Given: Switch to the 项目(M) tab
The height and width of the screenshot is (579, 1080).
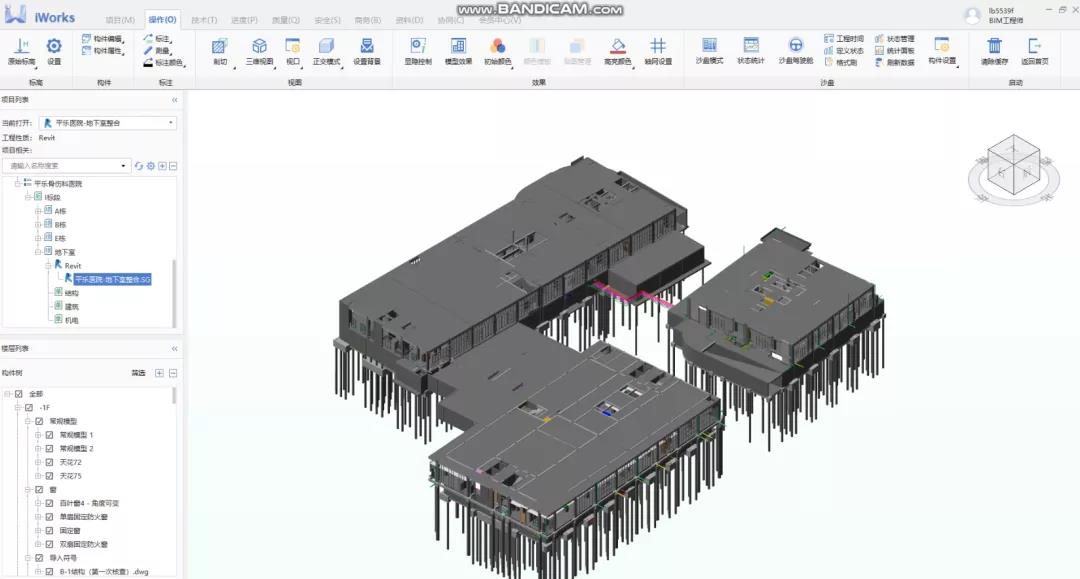Looking at the screenshot, I should (120, 20).
